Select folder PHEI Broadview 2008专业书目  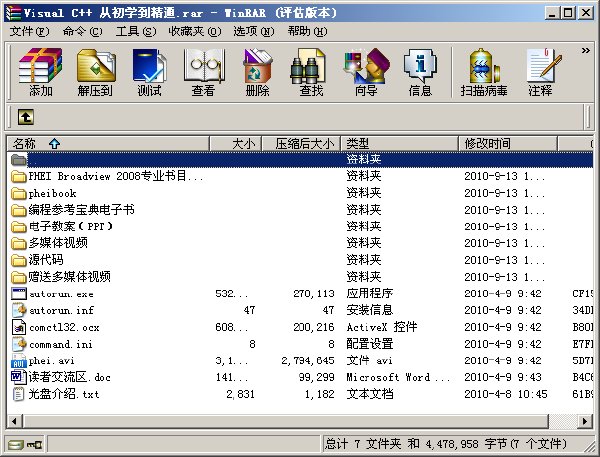coord(300,176)
